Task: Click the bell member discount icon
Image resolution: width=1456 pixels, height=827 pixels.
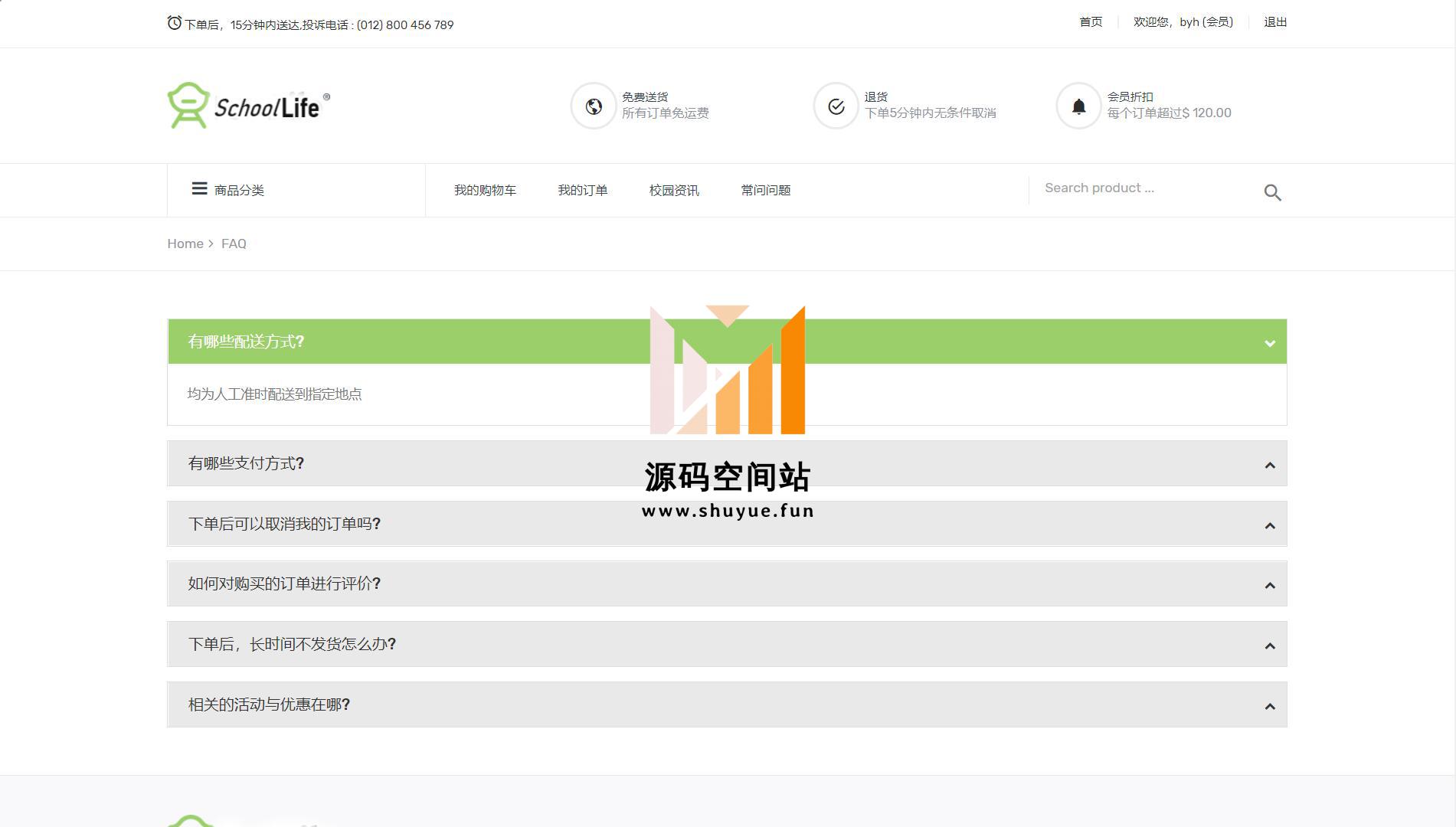Action: click(1078, 106)
